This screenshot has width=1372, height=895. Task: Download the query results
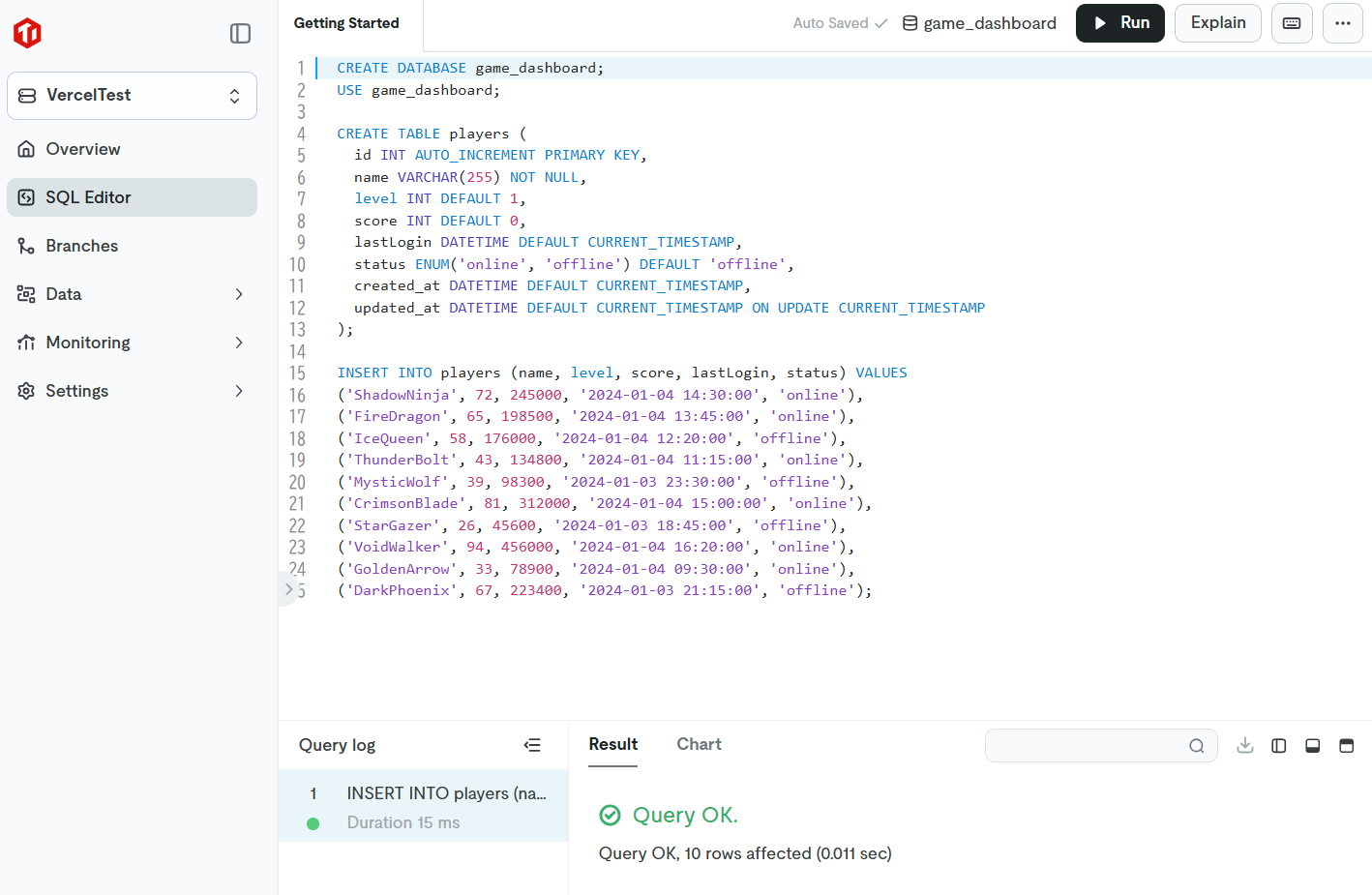tap(1245, 745)
